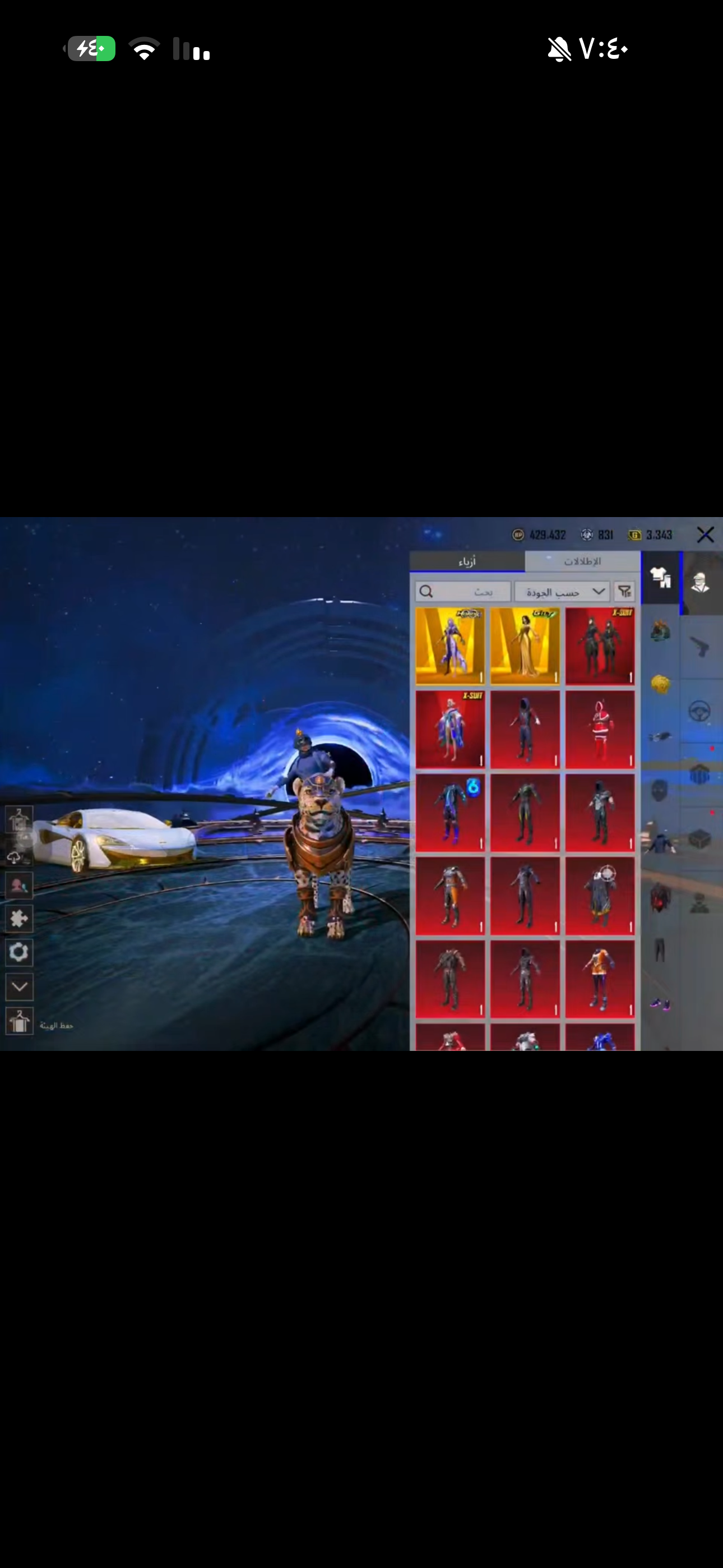The height and width of the screenshot is (1568, 723).
Task: Pick the blue-white robed X-Suit outfit
Action: click(451, 729)
